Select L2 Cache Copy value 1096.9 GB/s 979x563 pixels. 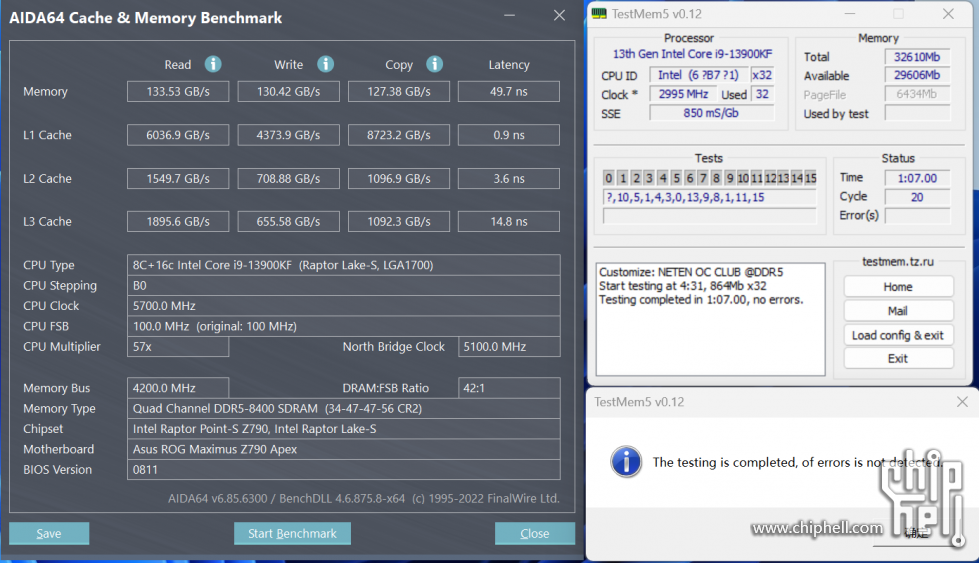click(x=398, y=179)
